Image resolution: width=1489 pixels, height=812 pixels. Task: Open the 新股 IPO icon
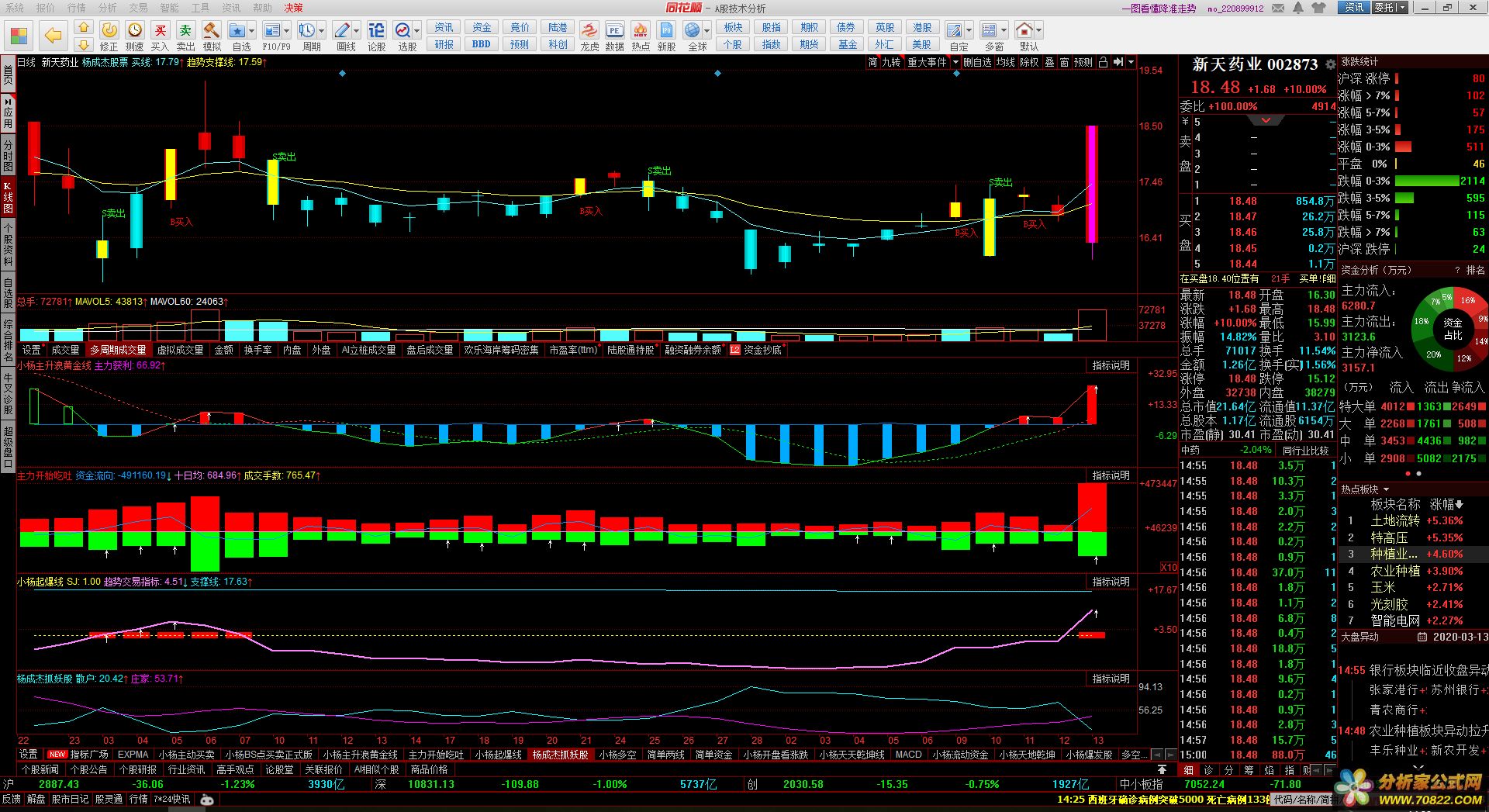(666, 30)
